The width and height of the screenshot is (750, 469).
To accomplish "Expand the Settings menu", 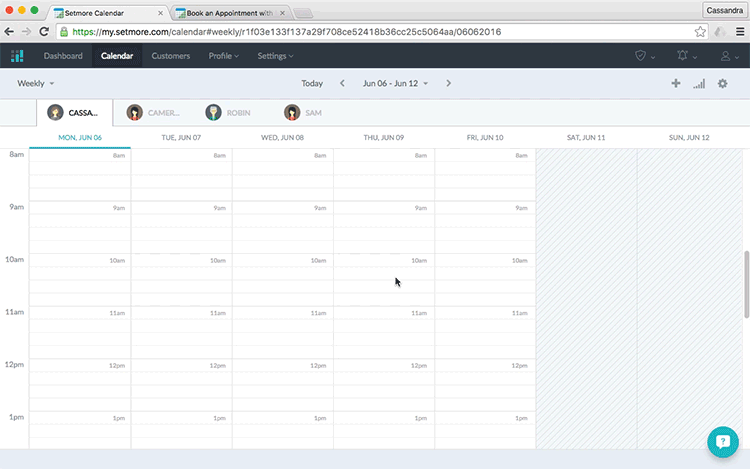I will point(276,56).
